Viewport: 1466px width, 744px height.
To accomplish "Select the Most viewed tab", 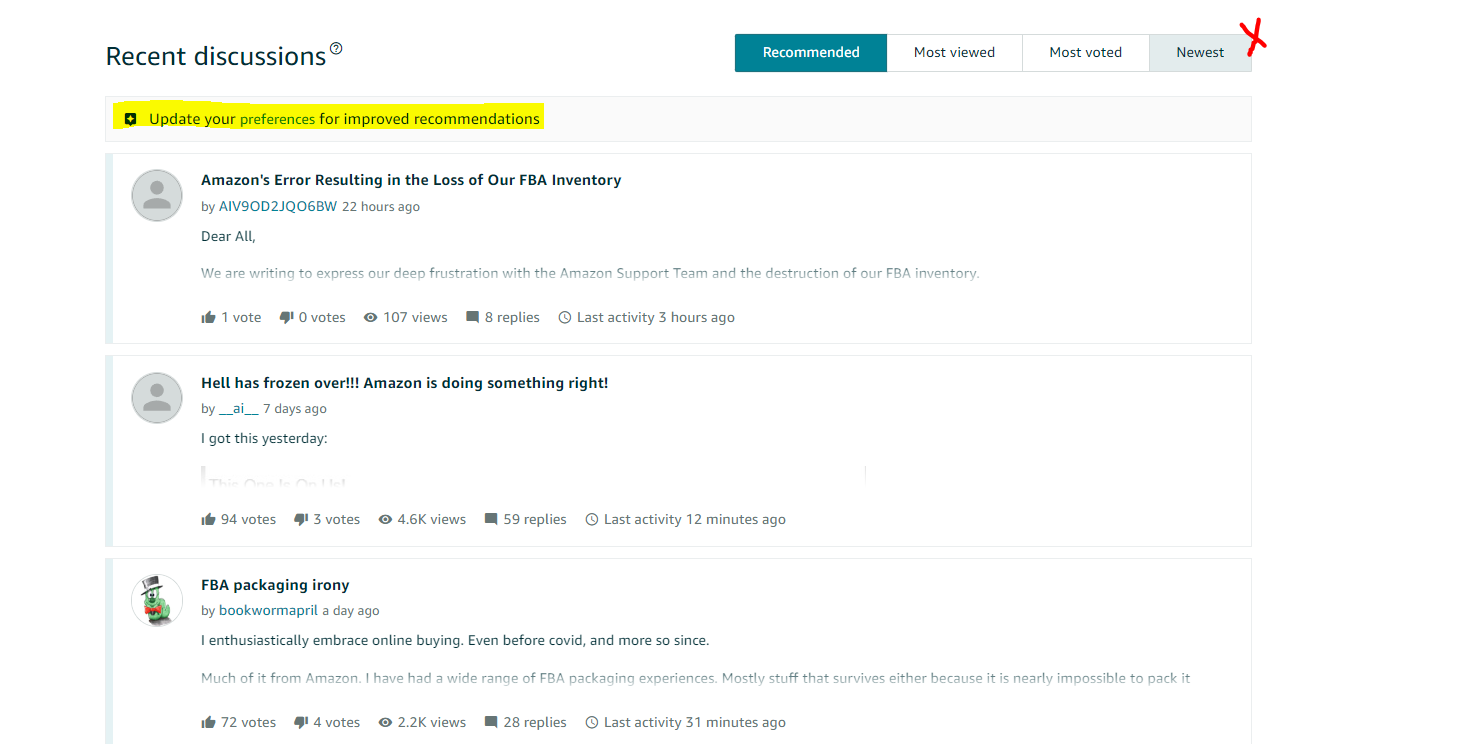I will 954,53.
